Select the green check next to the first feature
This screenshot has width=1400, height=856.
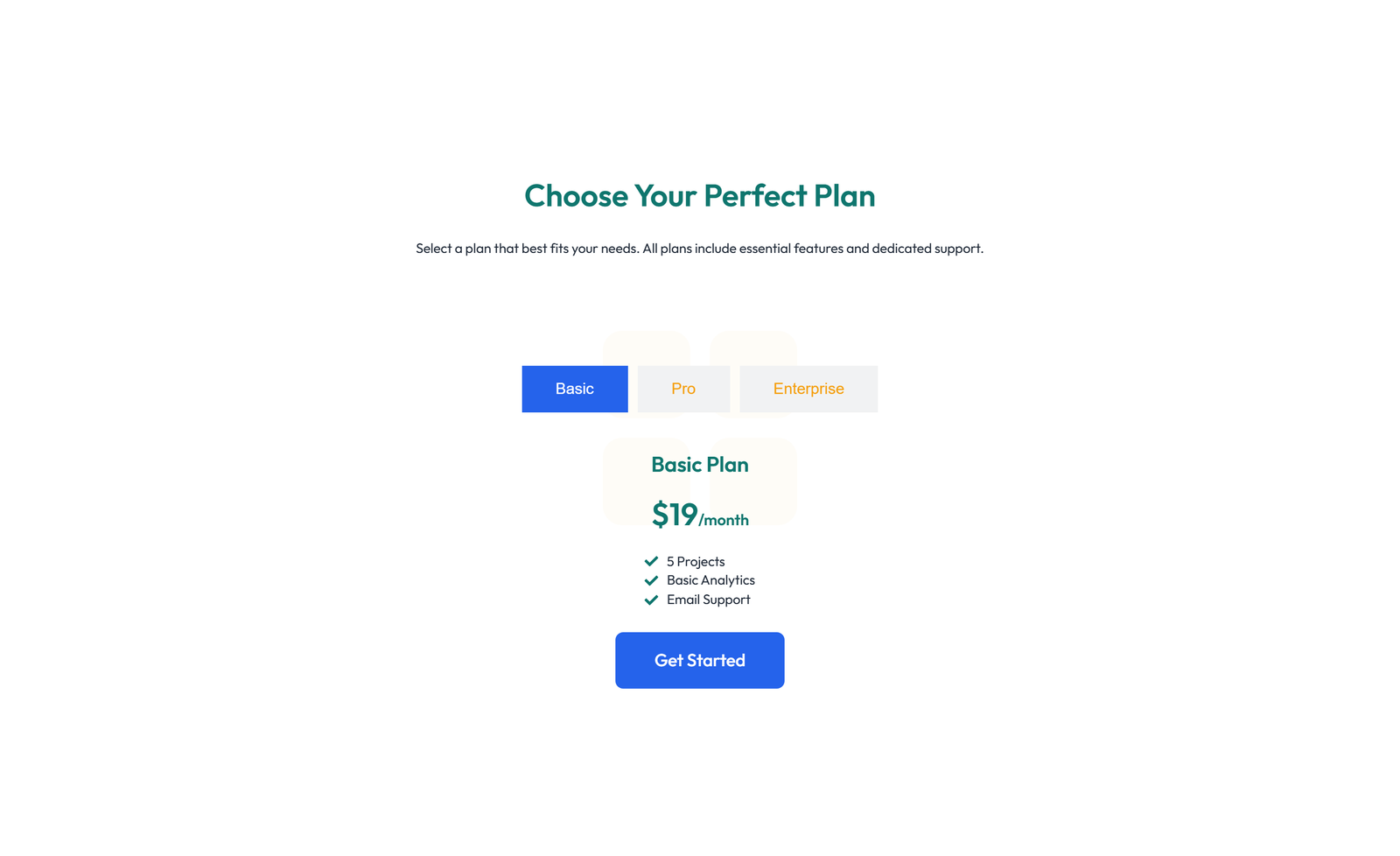tap(651, 561)
